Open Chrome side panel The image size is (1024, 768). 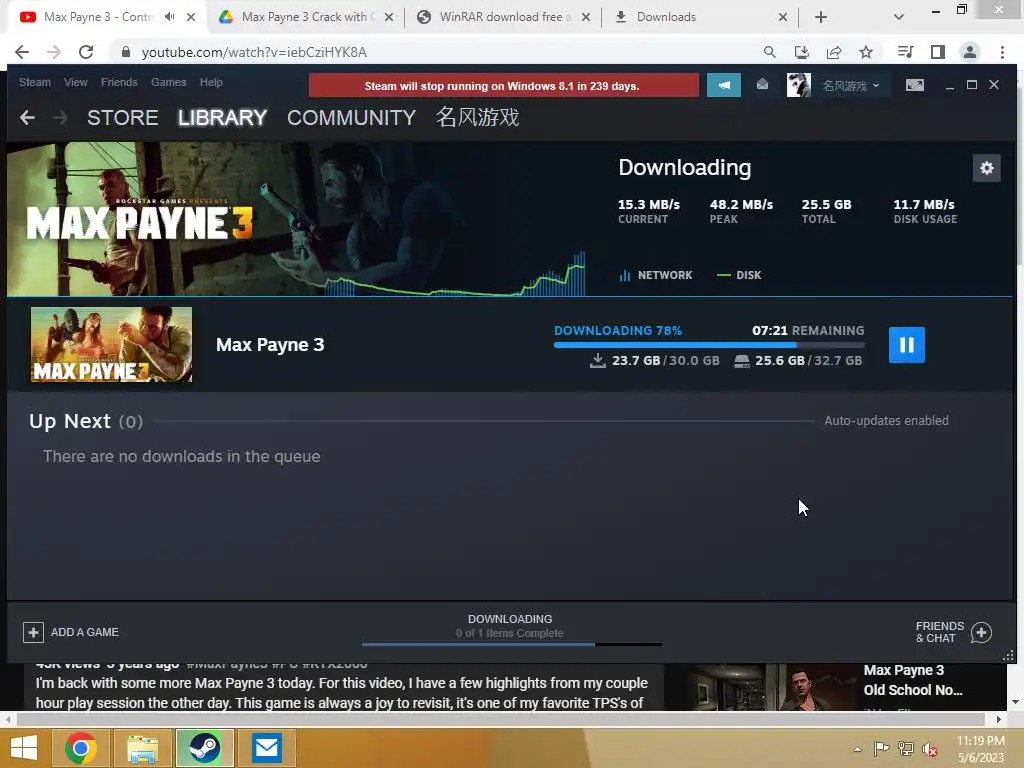(x=938, y=52)
